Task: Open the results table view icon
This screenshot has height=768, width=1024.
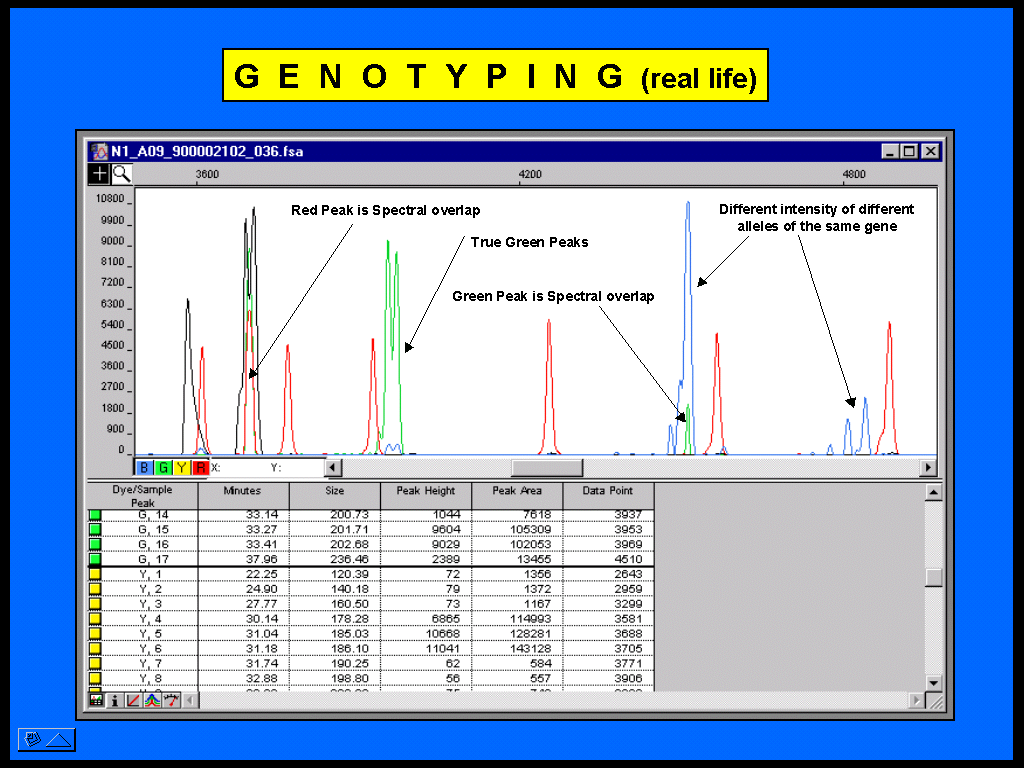Action: 96,700
